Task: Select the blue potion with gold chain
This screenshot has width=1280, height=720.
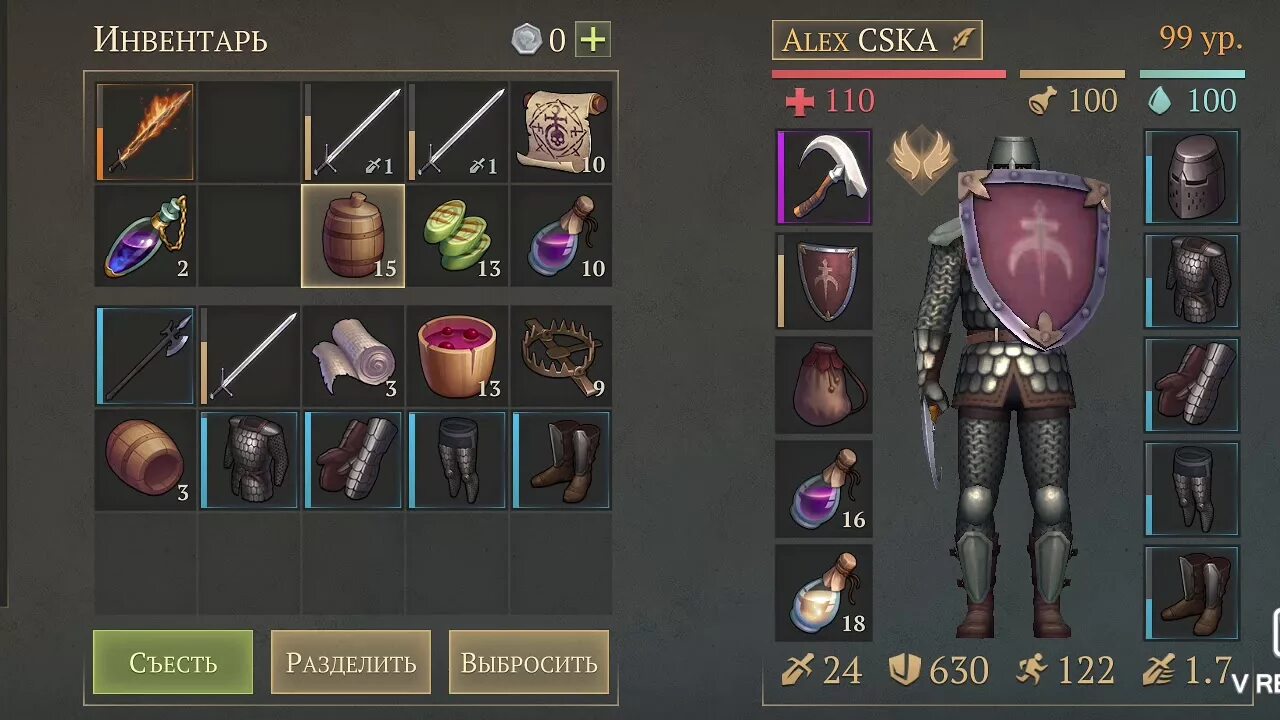Action: [145, 236]
